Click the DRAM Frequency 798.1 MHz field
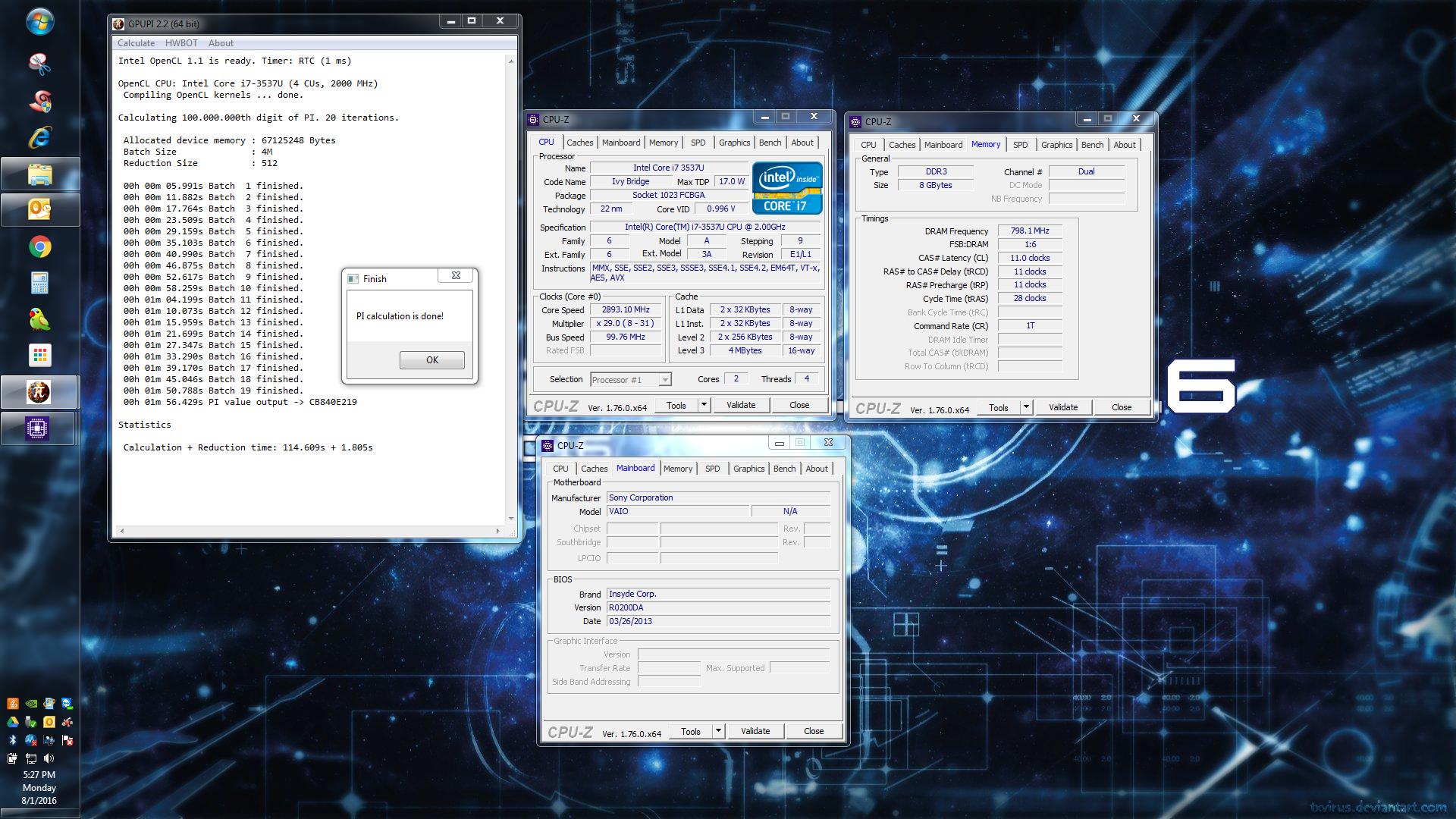Viewport: 1456px width, 819px height. tap(1030, 231)
